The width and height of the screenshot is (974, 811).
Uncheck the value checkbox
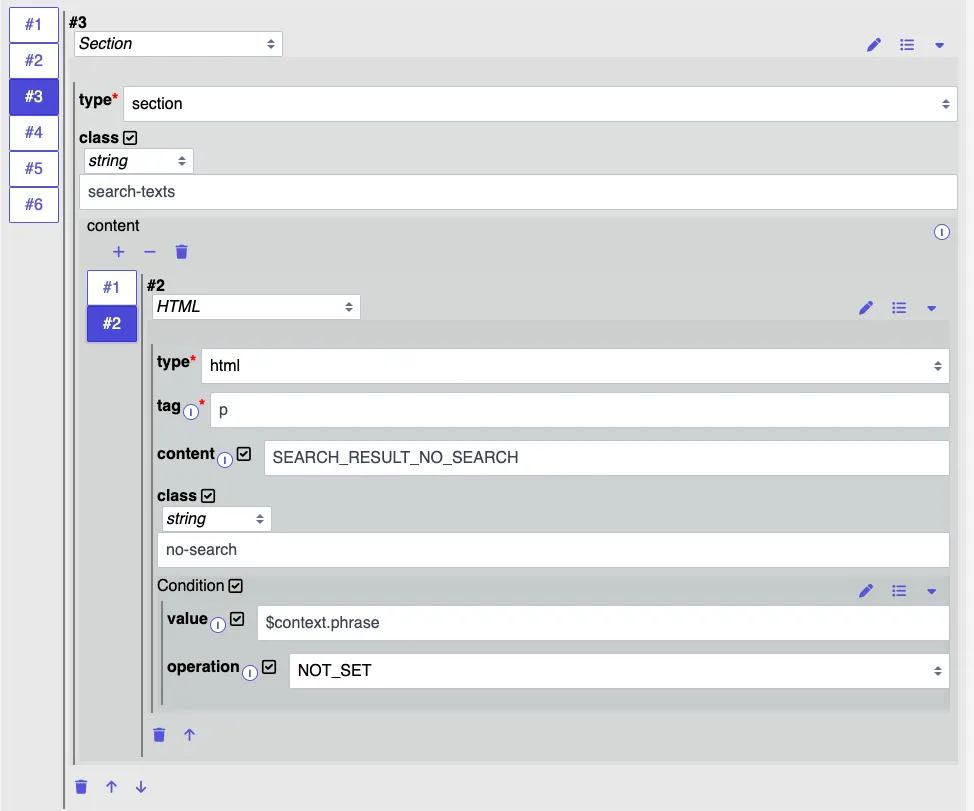pos(237,619)
